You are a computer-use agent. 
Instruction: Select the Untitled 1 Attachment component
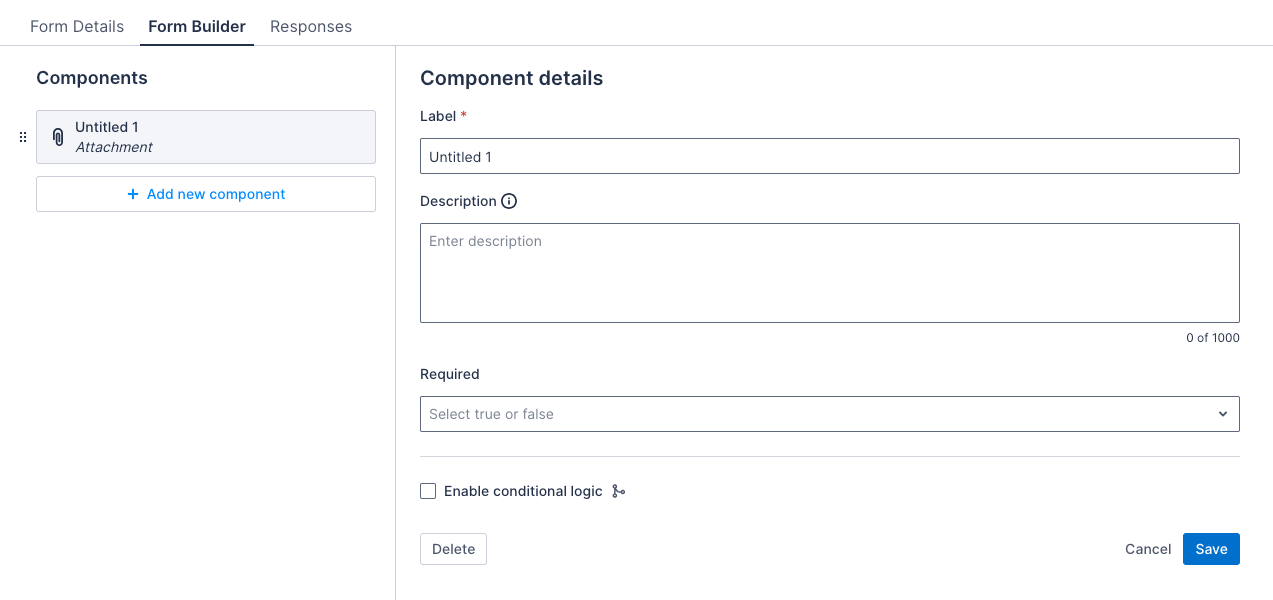tap(205, 136)
